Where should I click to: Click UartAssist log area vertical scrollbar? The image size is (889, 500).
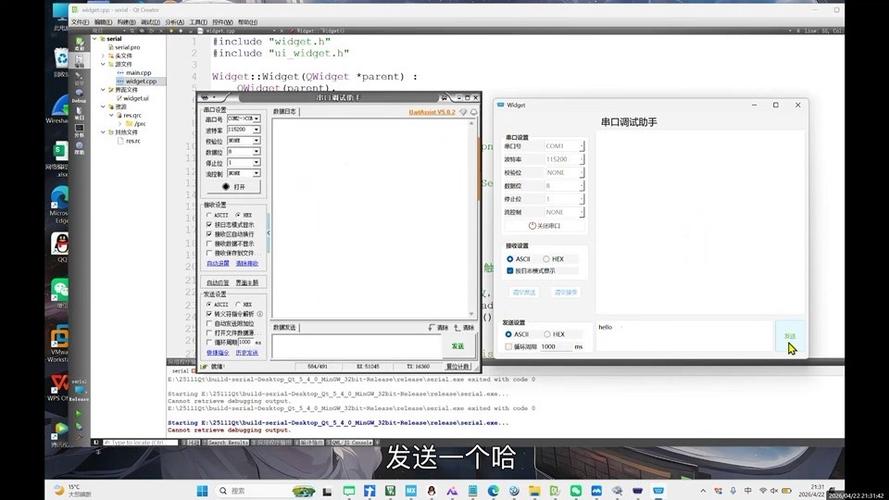(x=472, y=218)
